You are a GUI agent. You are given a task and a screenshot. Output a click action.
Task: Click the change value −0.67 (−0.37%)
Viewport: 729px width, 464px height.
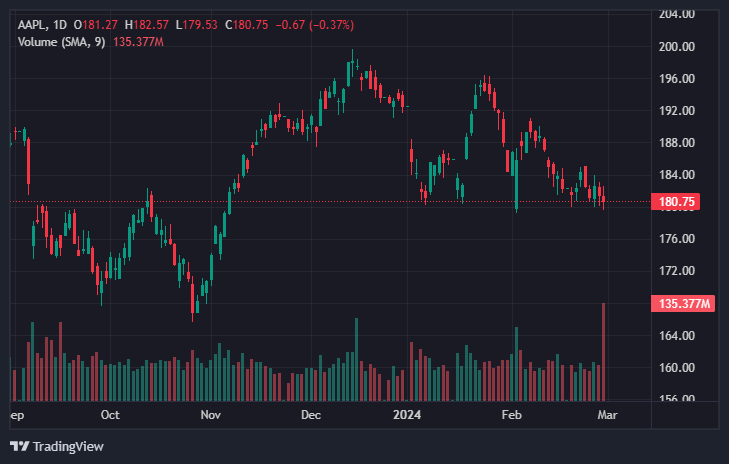[x=315, y=25]
